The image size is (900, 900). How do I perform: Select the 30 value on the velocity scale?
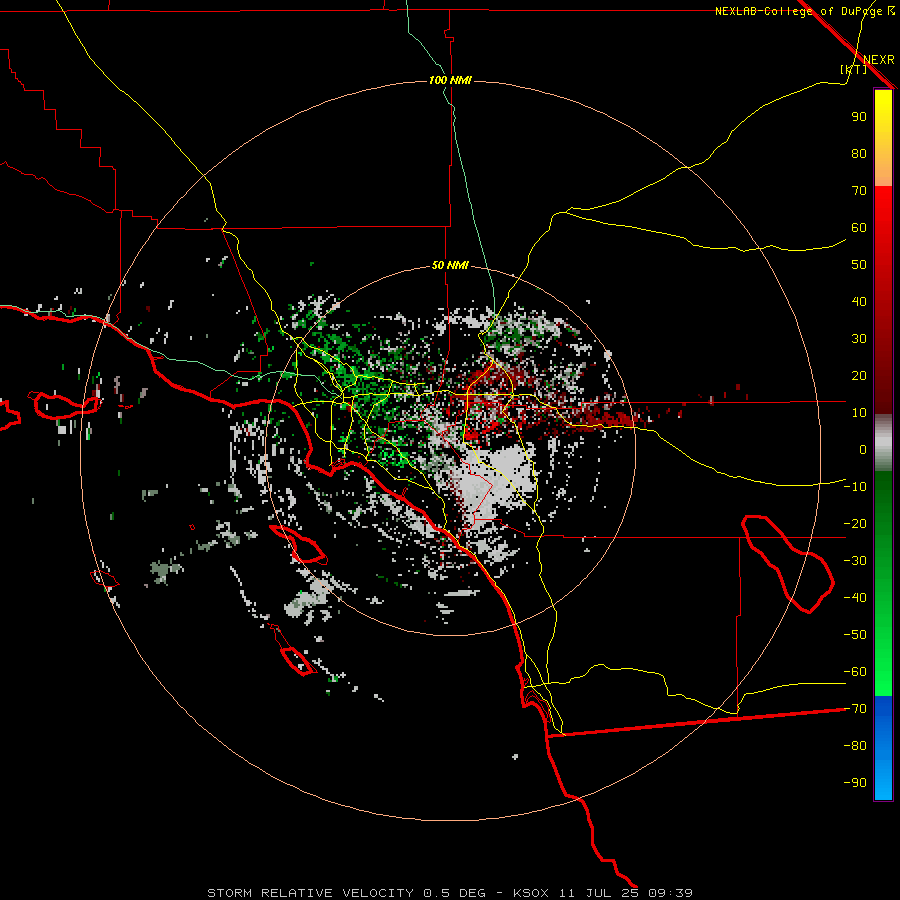pyautogui.click(x=859, y=339)
